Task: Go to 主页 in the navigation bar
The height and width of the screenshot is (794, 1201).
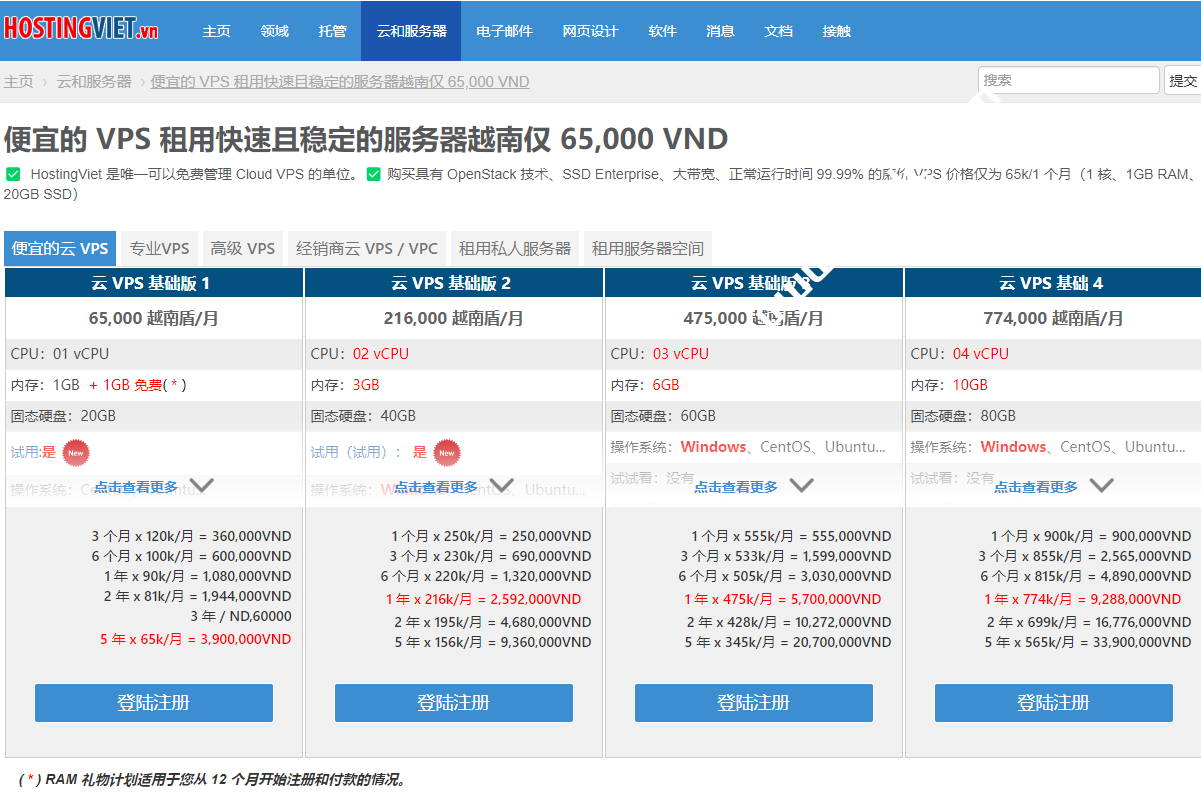Action: click(217, 30)
